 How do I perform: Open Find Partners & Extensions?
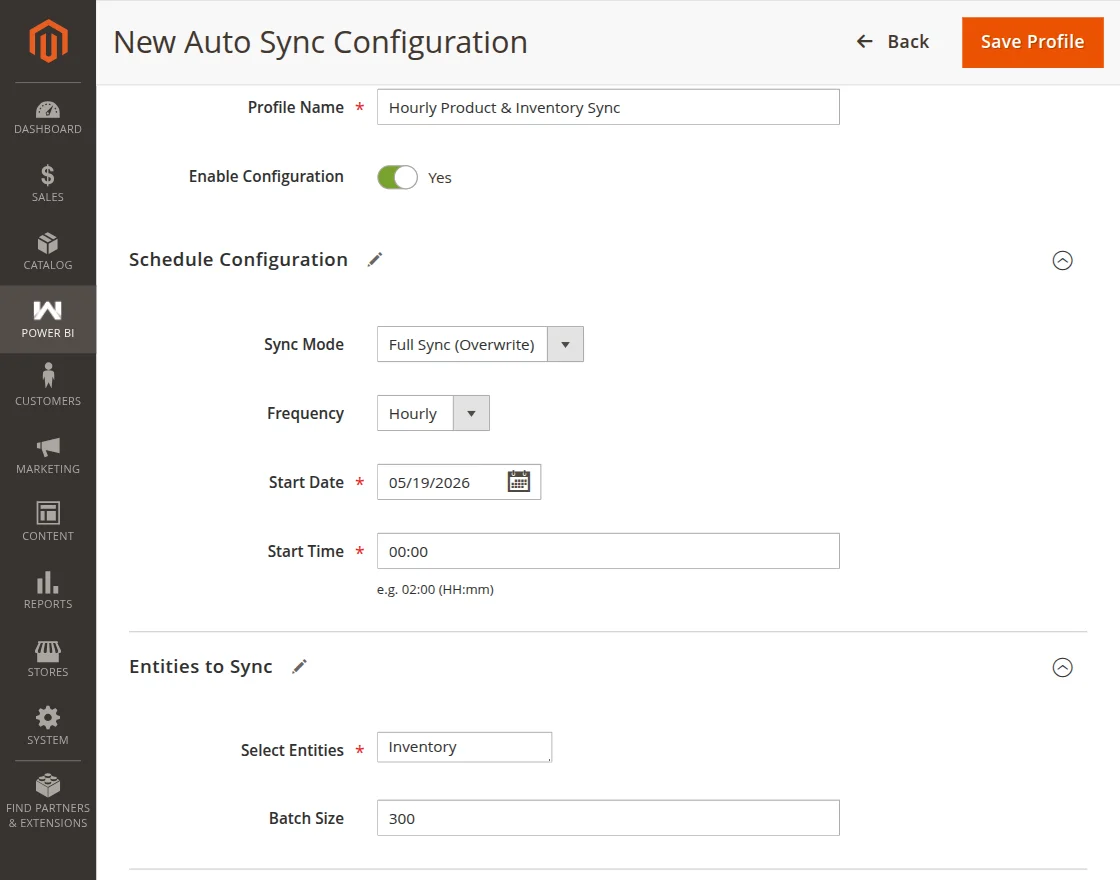click(x=48, y=801)
